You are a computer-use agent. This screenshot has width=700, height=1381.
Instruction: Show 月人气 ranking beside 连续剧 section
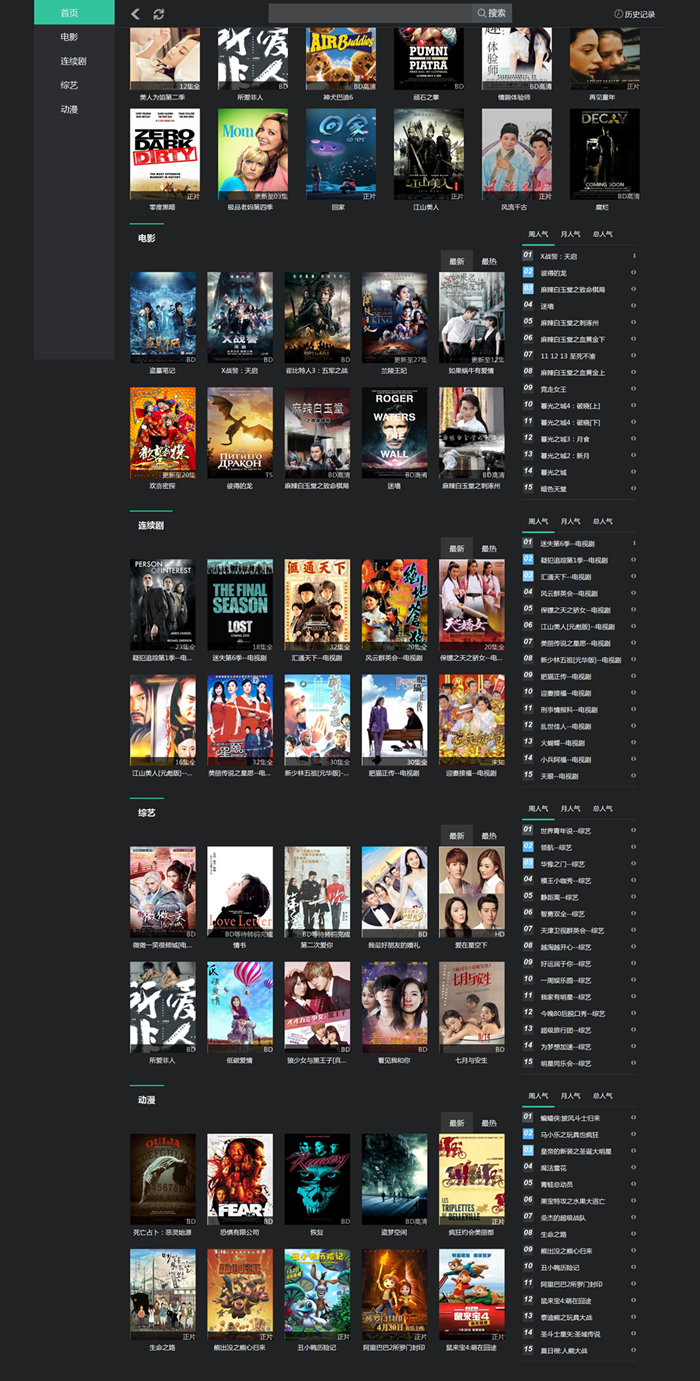tap(571, 522)
